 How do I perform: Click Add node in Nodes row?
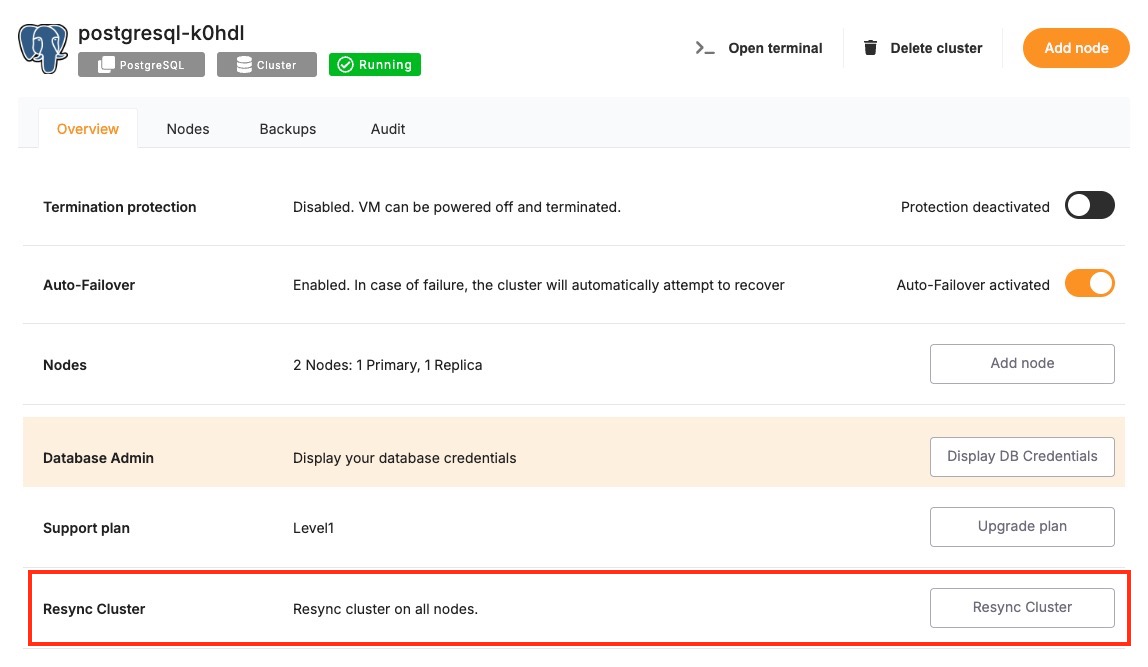[x=1022, y=364]
